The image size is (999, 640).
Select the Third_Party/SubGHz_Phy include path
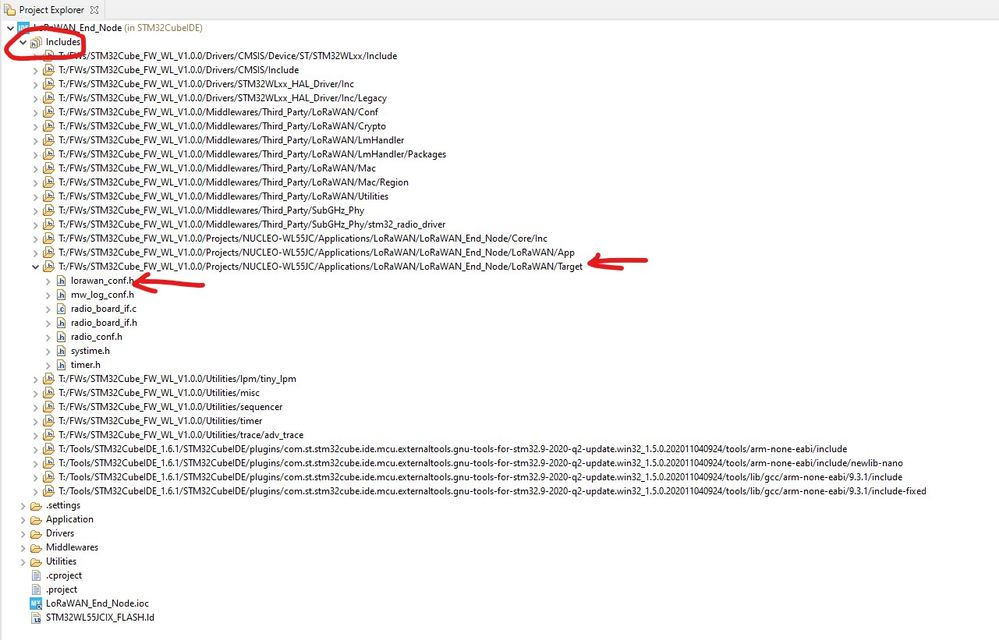click(212, 210)
